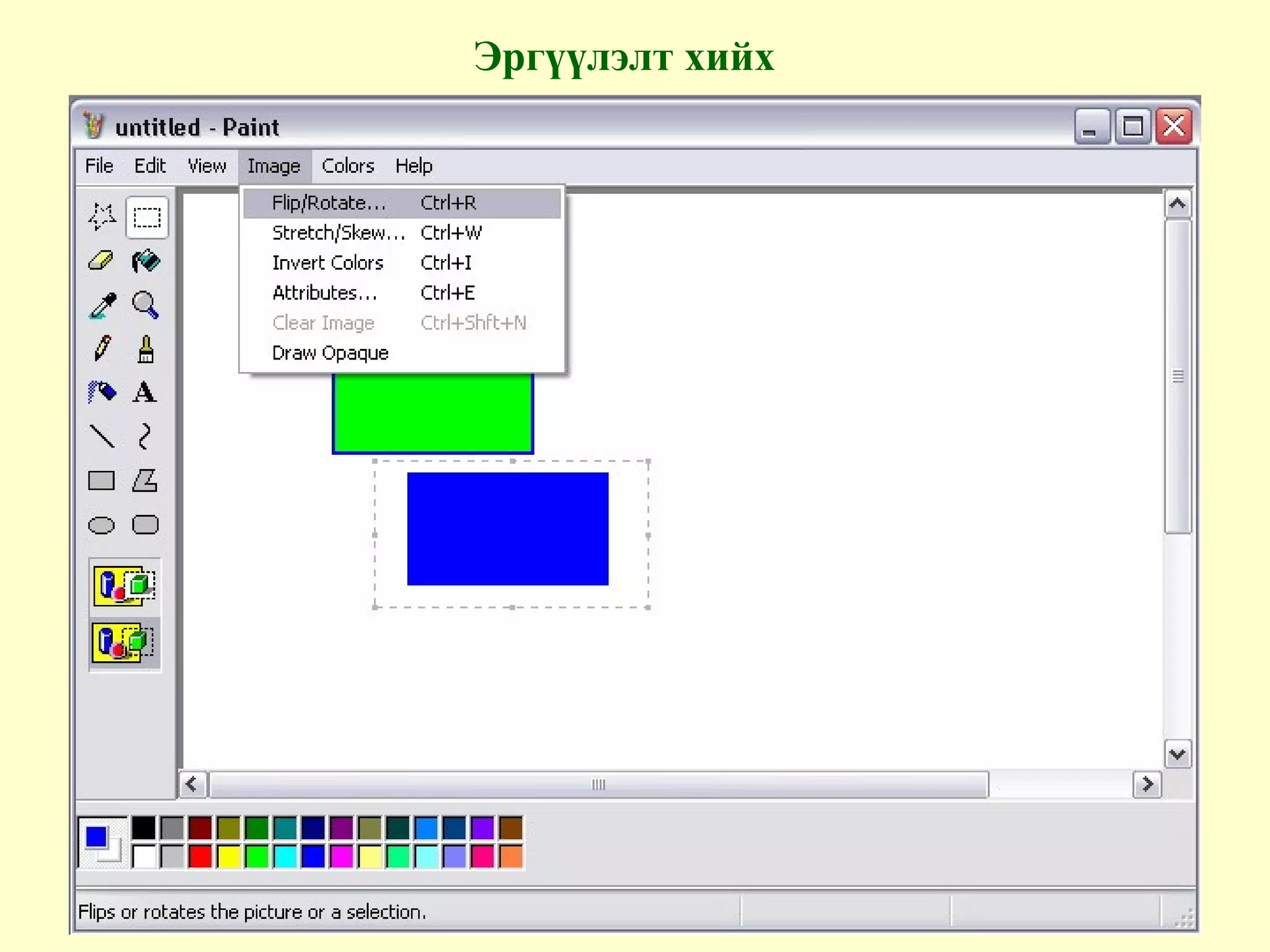The image size is (1270, 952).
Task: Activate the Magnifier tool
Action: tap(146, 305)
